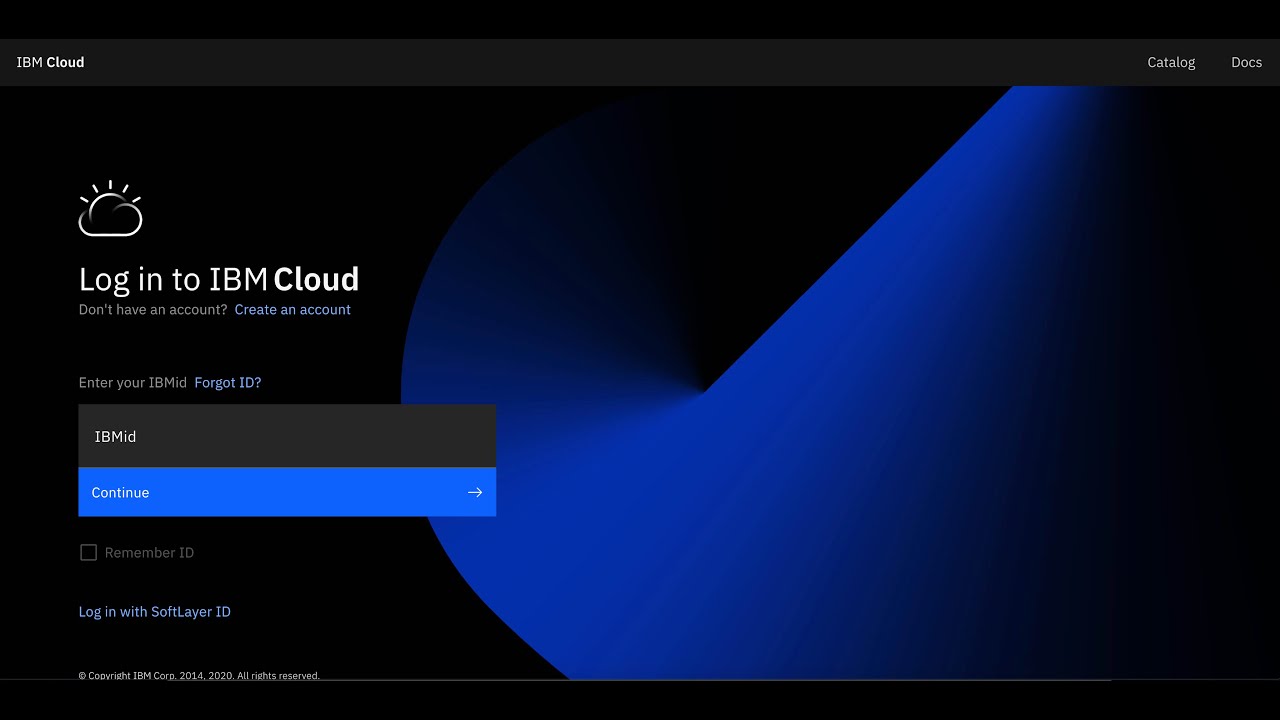
Task: Open the Catalog menu item
Action: point(1171,62)
